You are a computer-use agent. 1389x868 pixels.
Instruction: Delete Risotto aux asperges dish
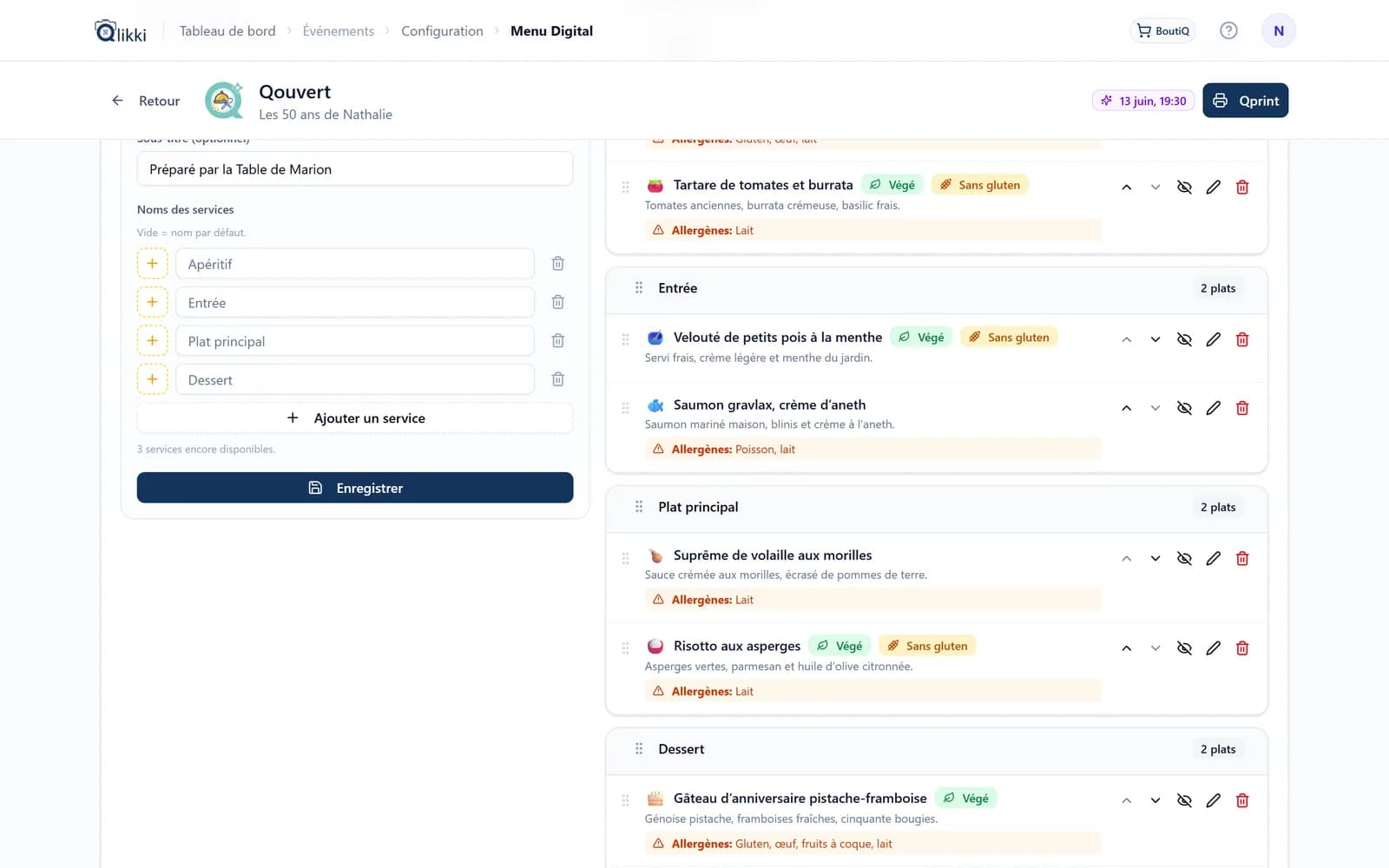(x=1242, y=648)
